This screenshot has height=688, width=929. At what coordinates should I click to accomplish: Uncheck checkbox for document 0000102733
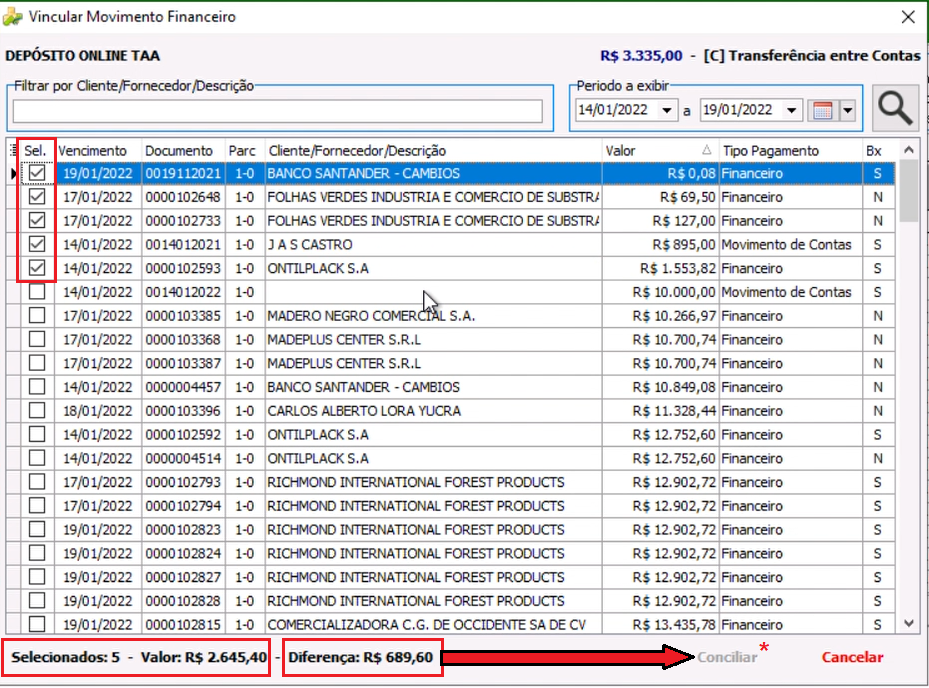(x=37, y=220)
